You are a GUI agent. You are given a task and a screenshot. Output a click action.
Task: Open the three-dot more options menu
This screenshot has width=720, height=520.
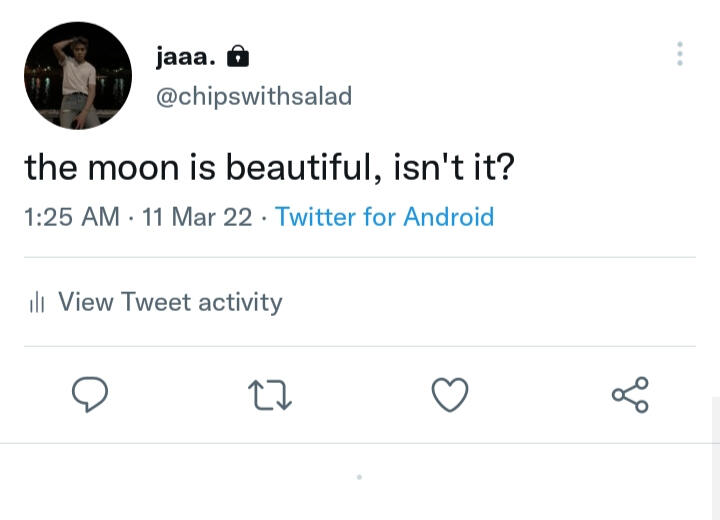pos(680,54)
